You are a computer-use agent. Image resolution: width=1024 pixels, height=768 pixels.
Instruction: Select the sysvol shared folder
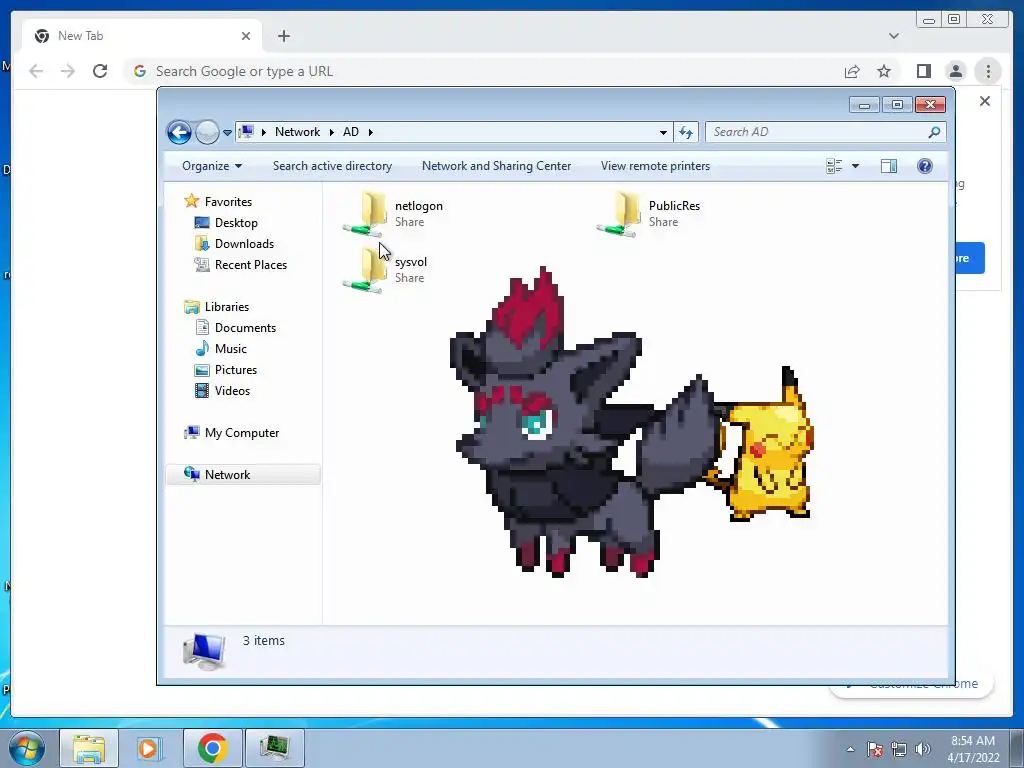coord(385,269)
